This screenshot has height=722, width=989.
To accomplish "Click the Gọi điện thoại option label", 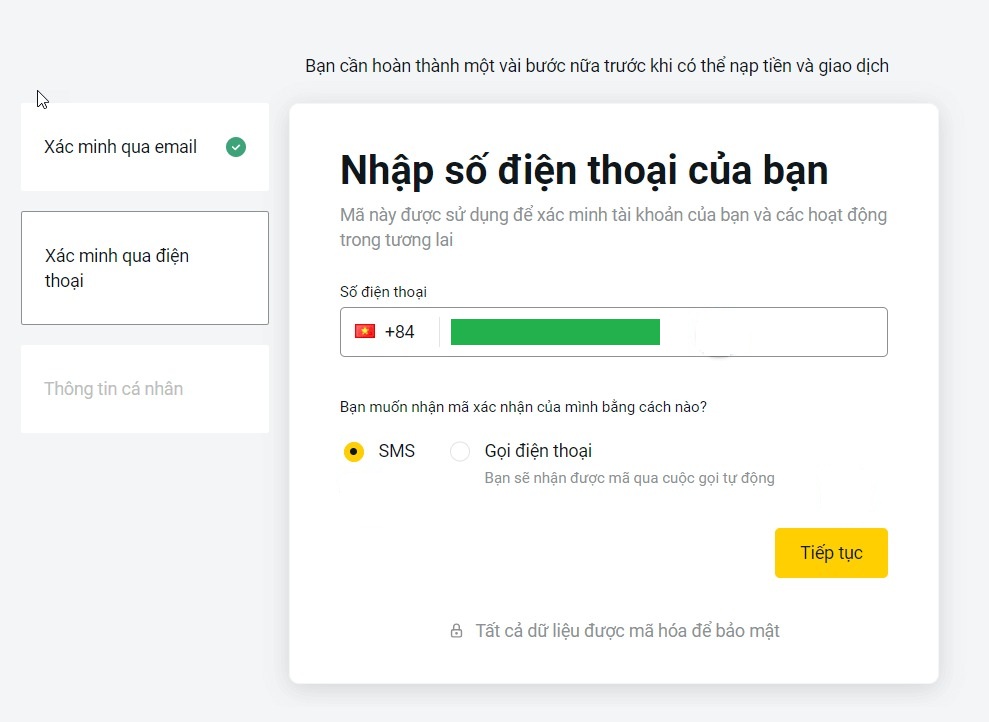I will pos(538,451).
